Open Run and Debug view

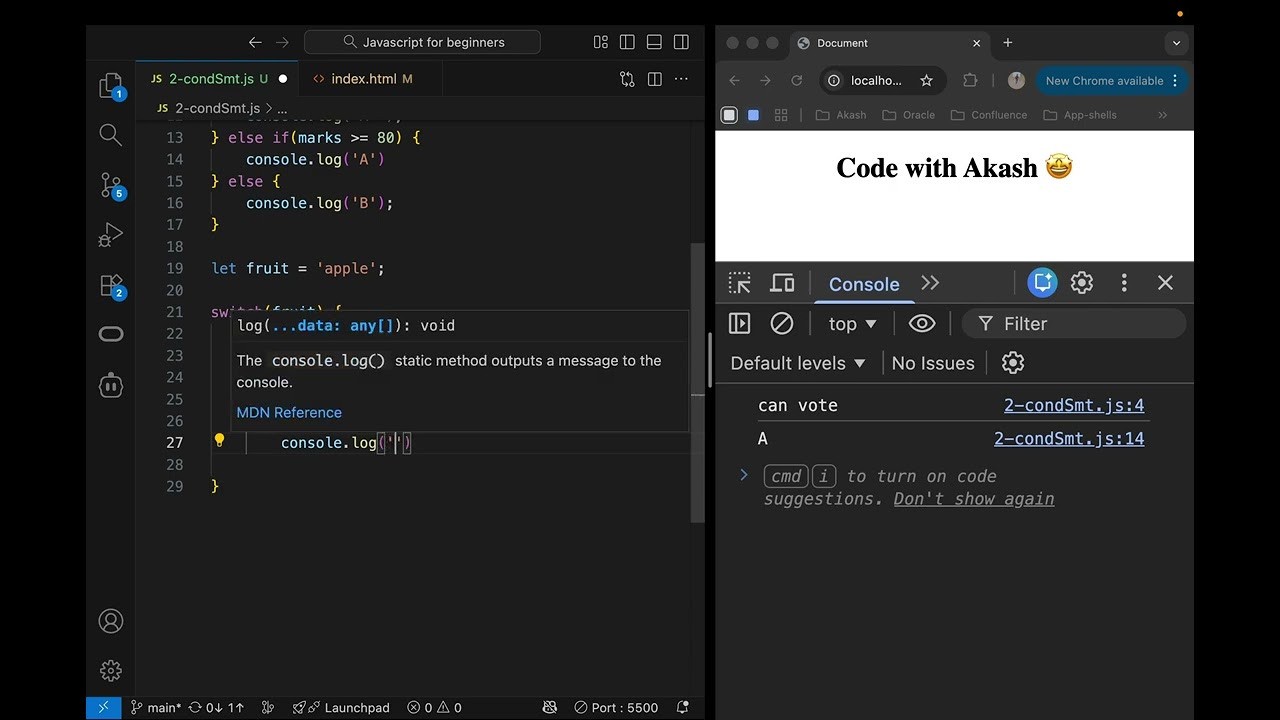111,235
